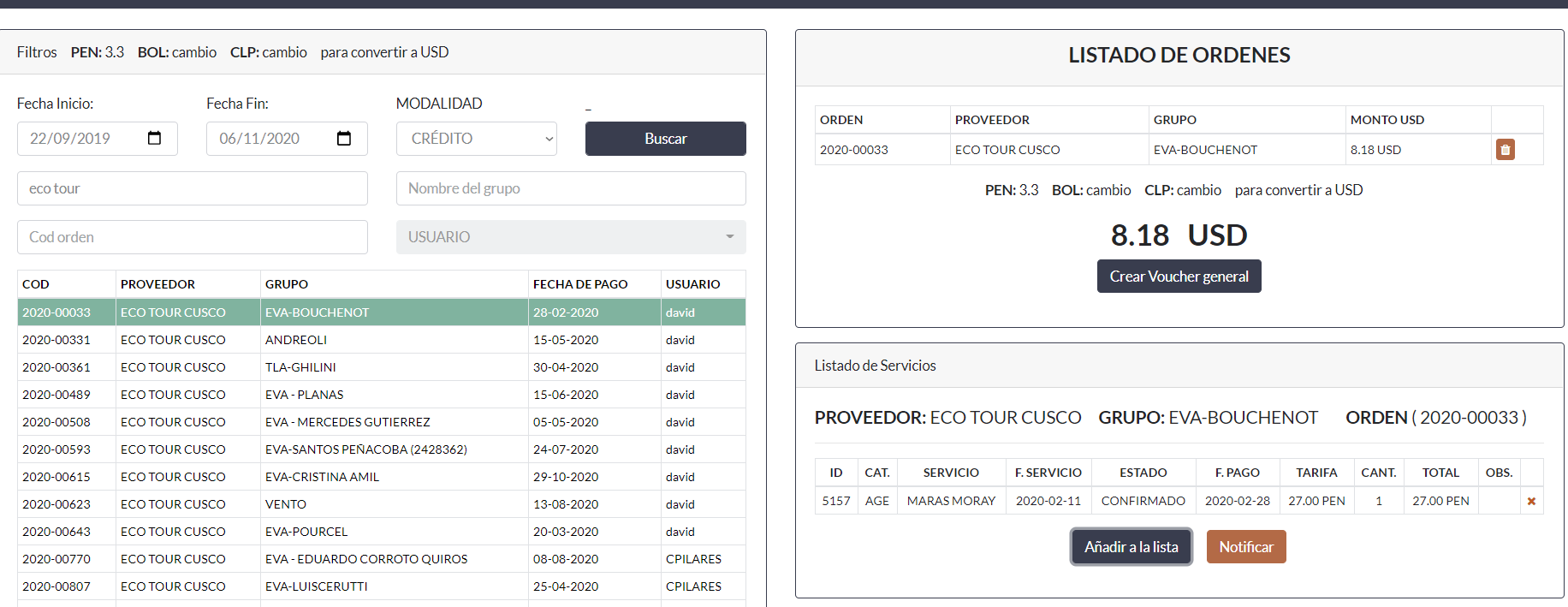This screenshot has width=1568, height=607.
Task: Focus the provider search field 'eco tour'
Action: click(192, 188)
